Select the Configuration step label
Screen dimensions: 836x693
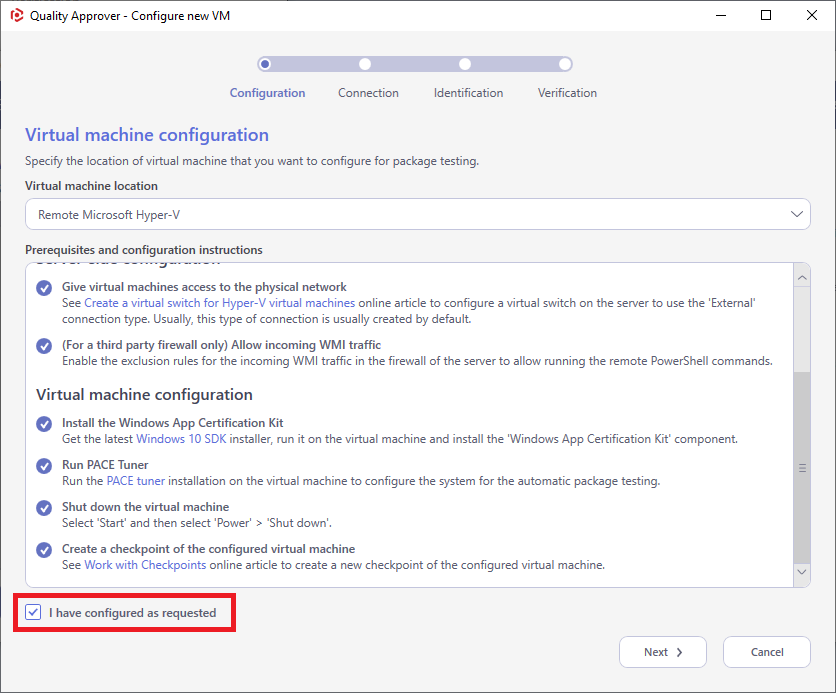(267, 93)
